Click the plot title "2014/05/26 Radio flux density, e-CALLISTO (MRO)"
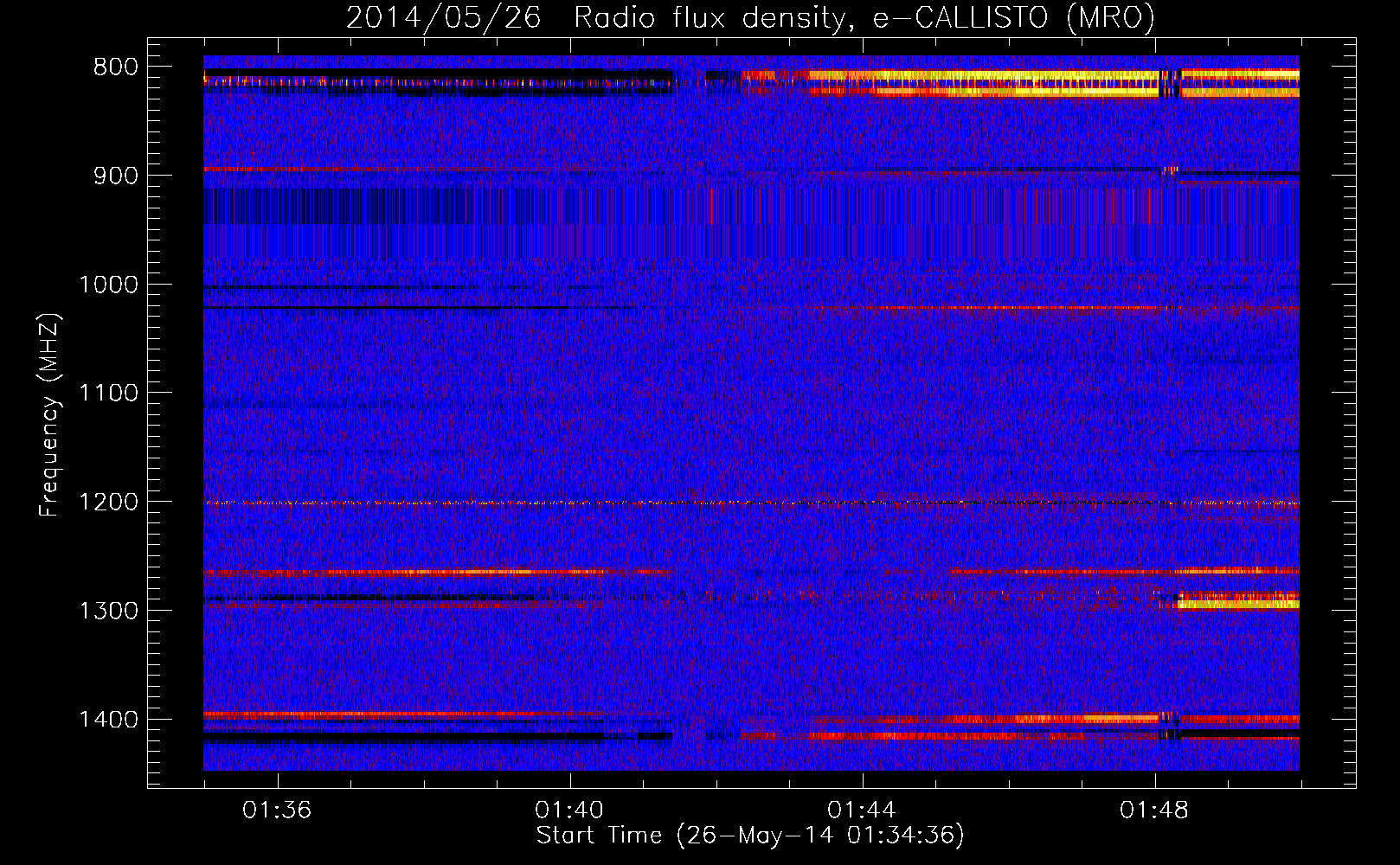The height and width of the screenshot is (865, 1400). (750, 17)
